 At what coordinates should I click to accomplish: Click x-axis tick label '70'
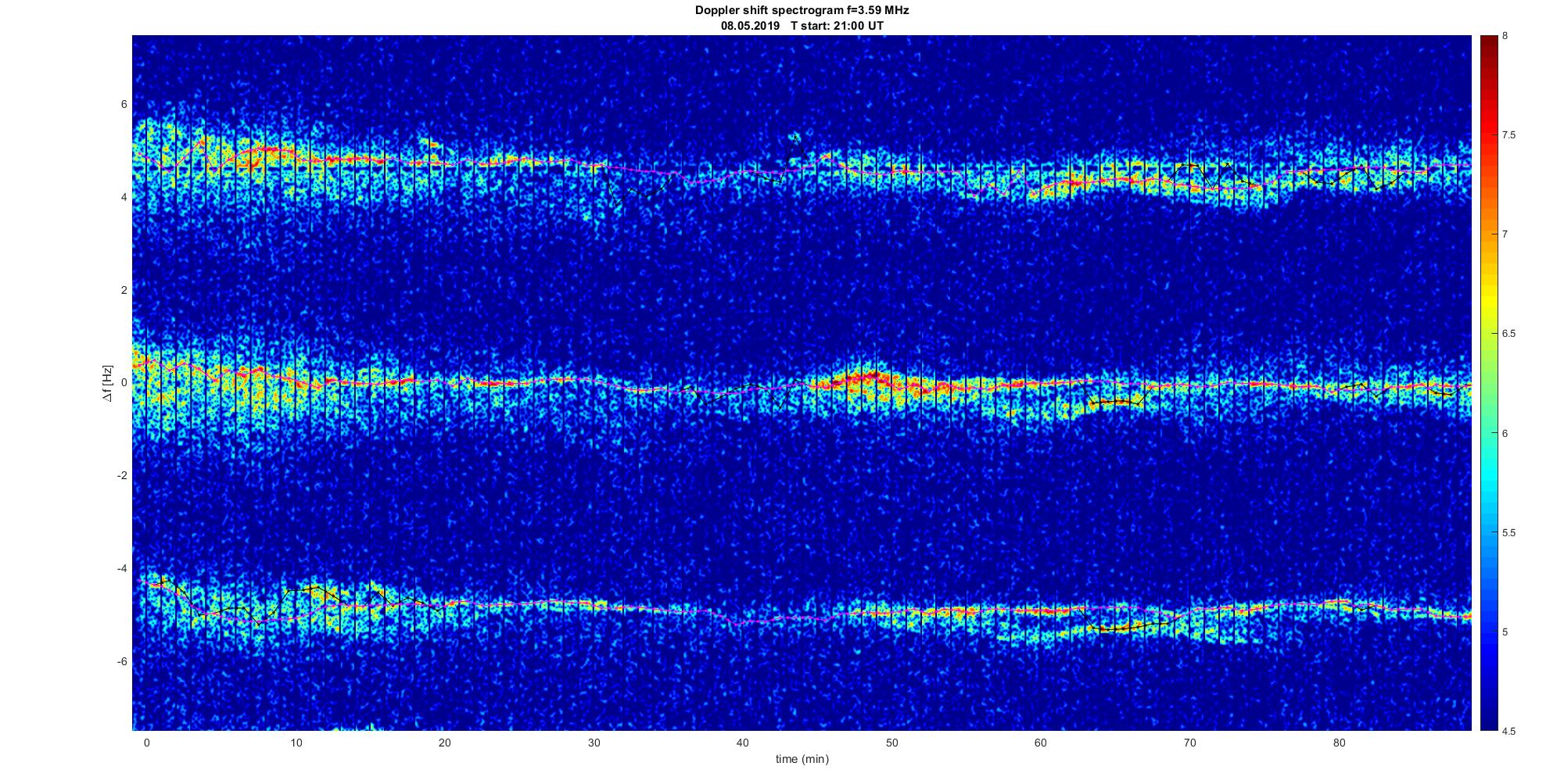(1189, 743)
